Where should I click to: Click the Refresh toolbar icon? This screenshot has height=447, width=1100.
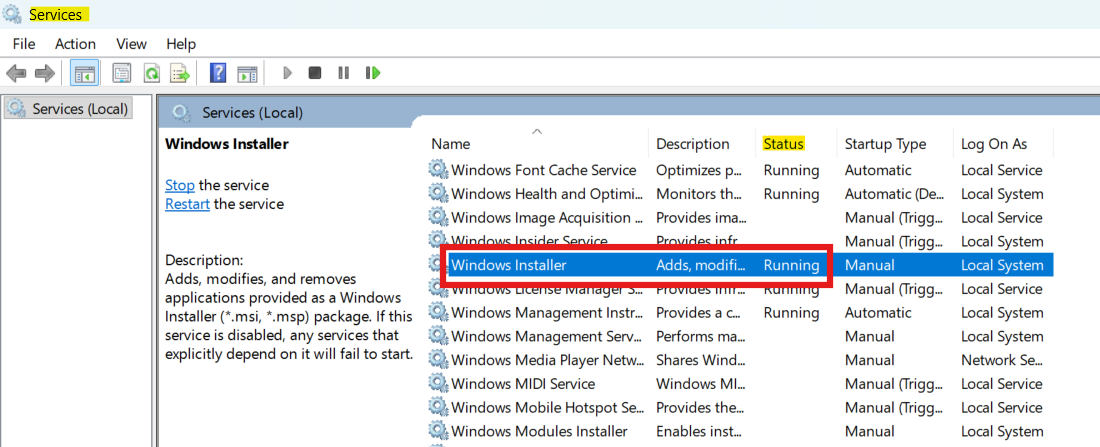click(151, 73)
